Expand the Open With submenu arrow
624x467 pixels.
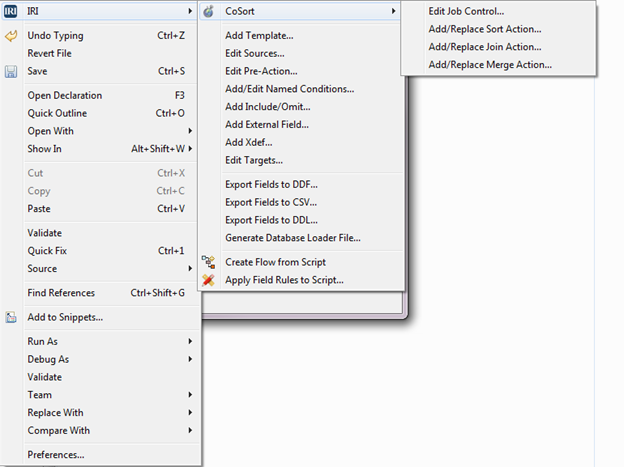(x=190, y=131)
